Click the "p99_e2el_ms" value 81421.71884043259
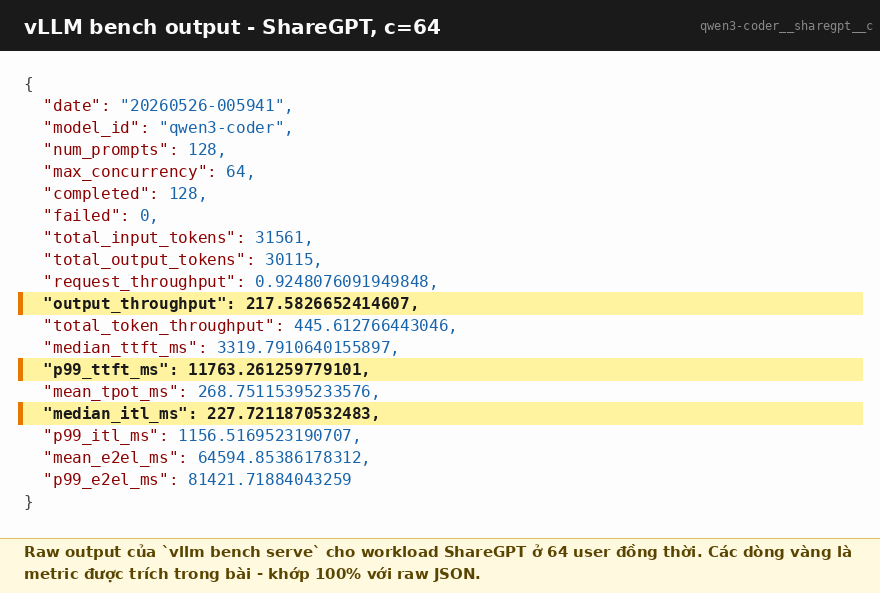This screenshot has height=593, width=880. click(269, 479)
